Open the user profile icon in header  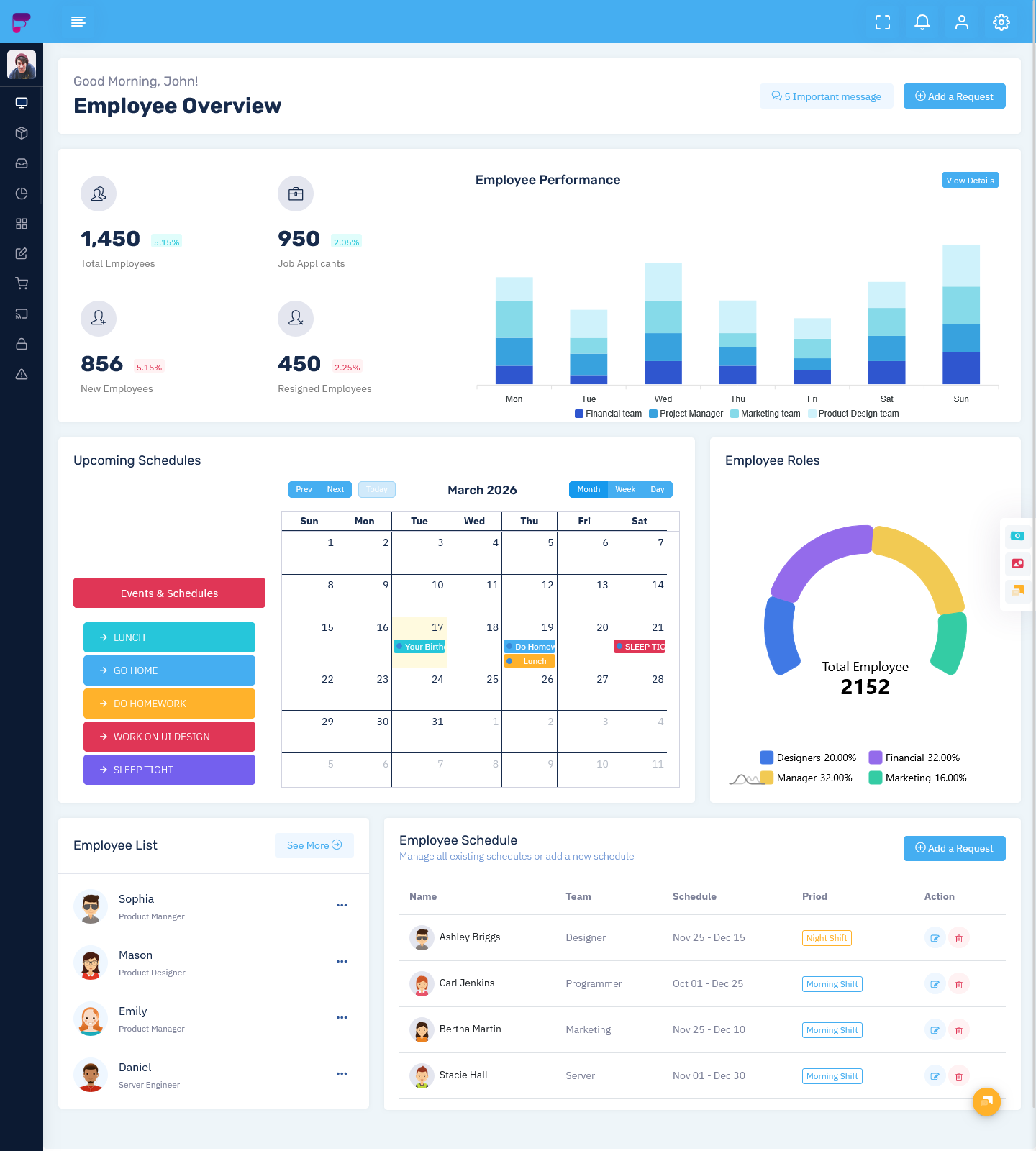point(961,22)
